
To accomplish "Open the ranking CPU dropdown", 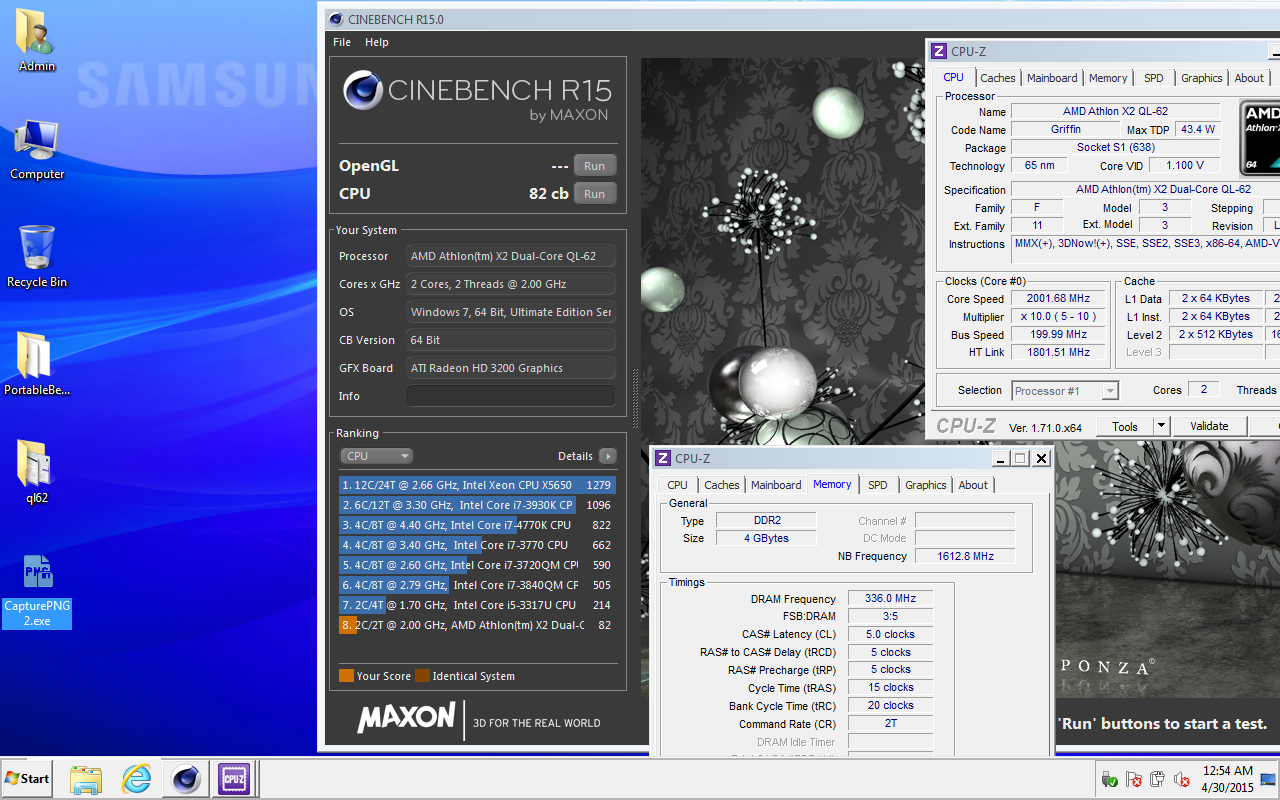I will [x=377, y=456].
